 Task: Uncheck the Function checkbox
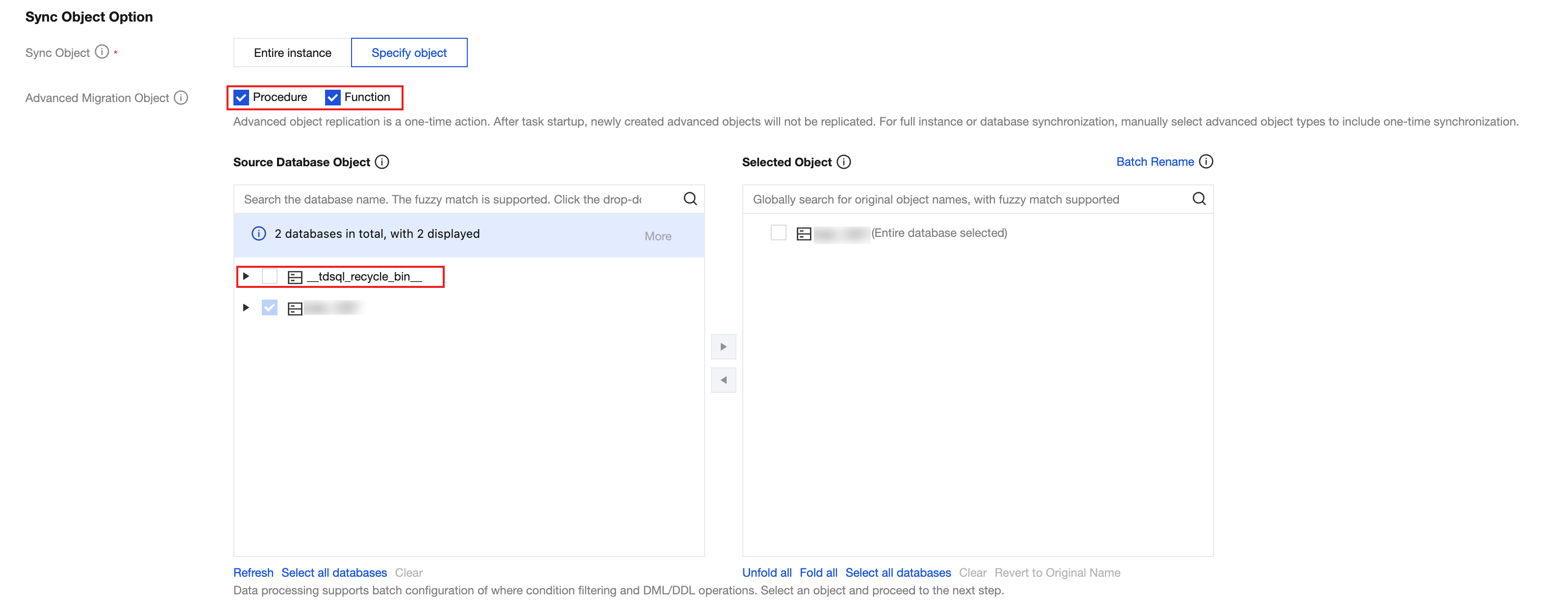(x=332, y=98)
